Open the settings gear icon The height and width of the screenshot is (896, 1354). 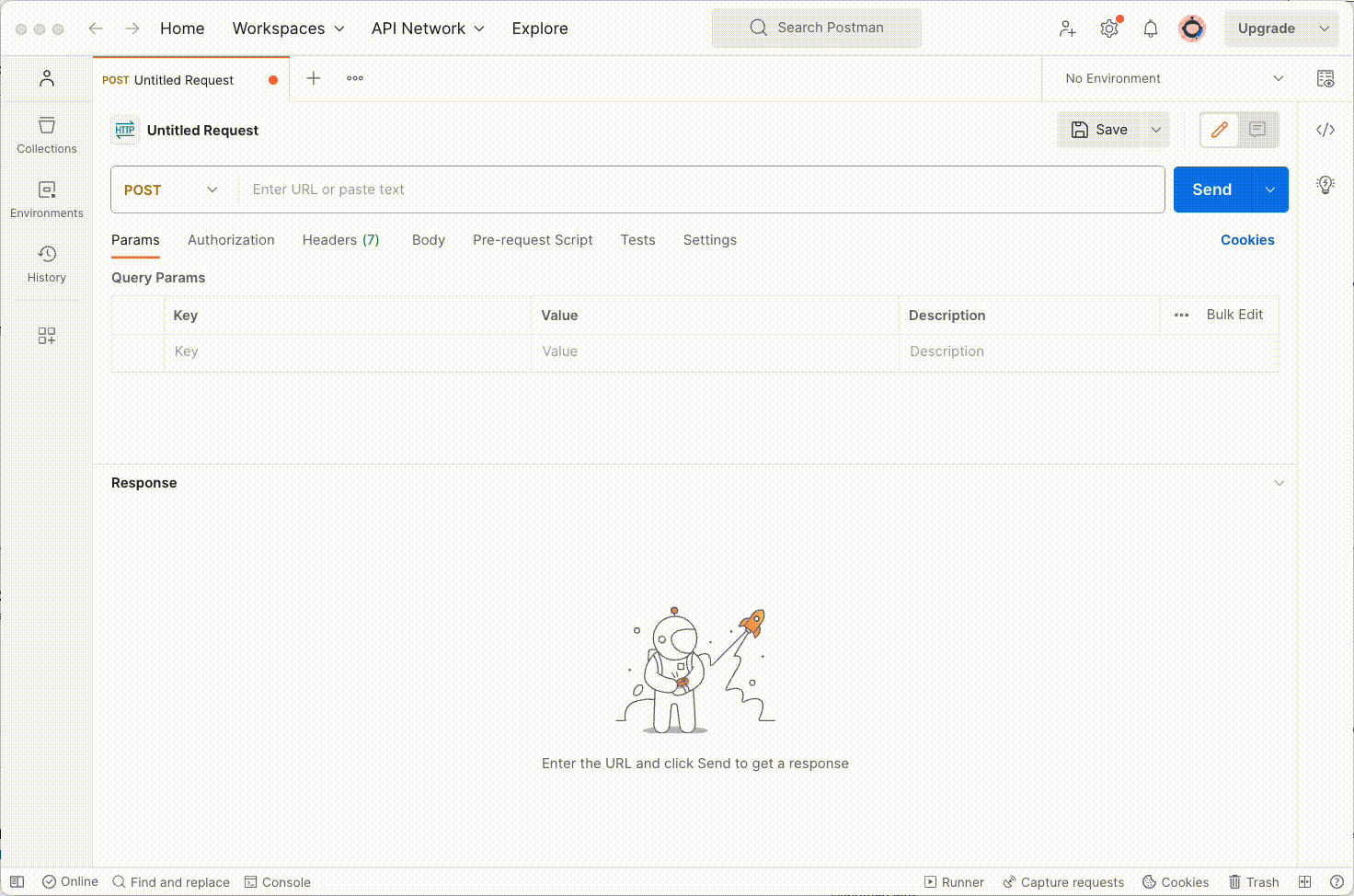tap(1109, 29)
